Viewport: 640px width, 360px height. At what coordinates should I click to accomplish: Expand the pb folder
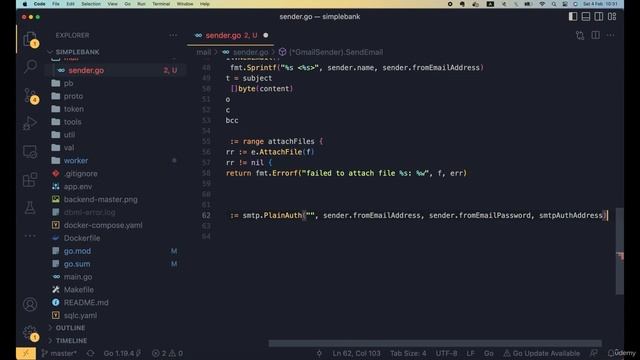(x=68, y=83)
